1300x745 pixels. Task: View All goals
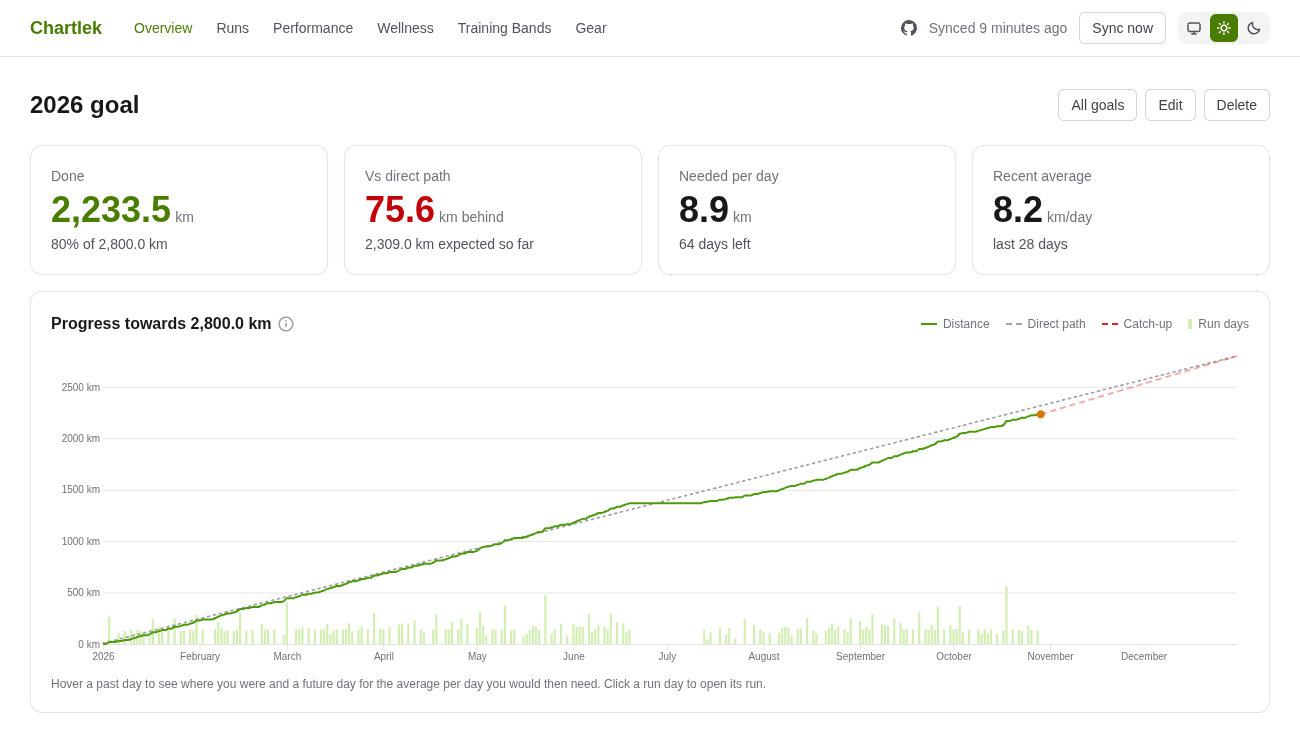1097,105
